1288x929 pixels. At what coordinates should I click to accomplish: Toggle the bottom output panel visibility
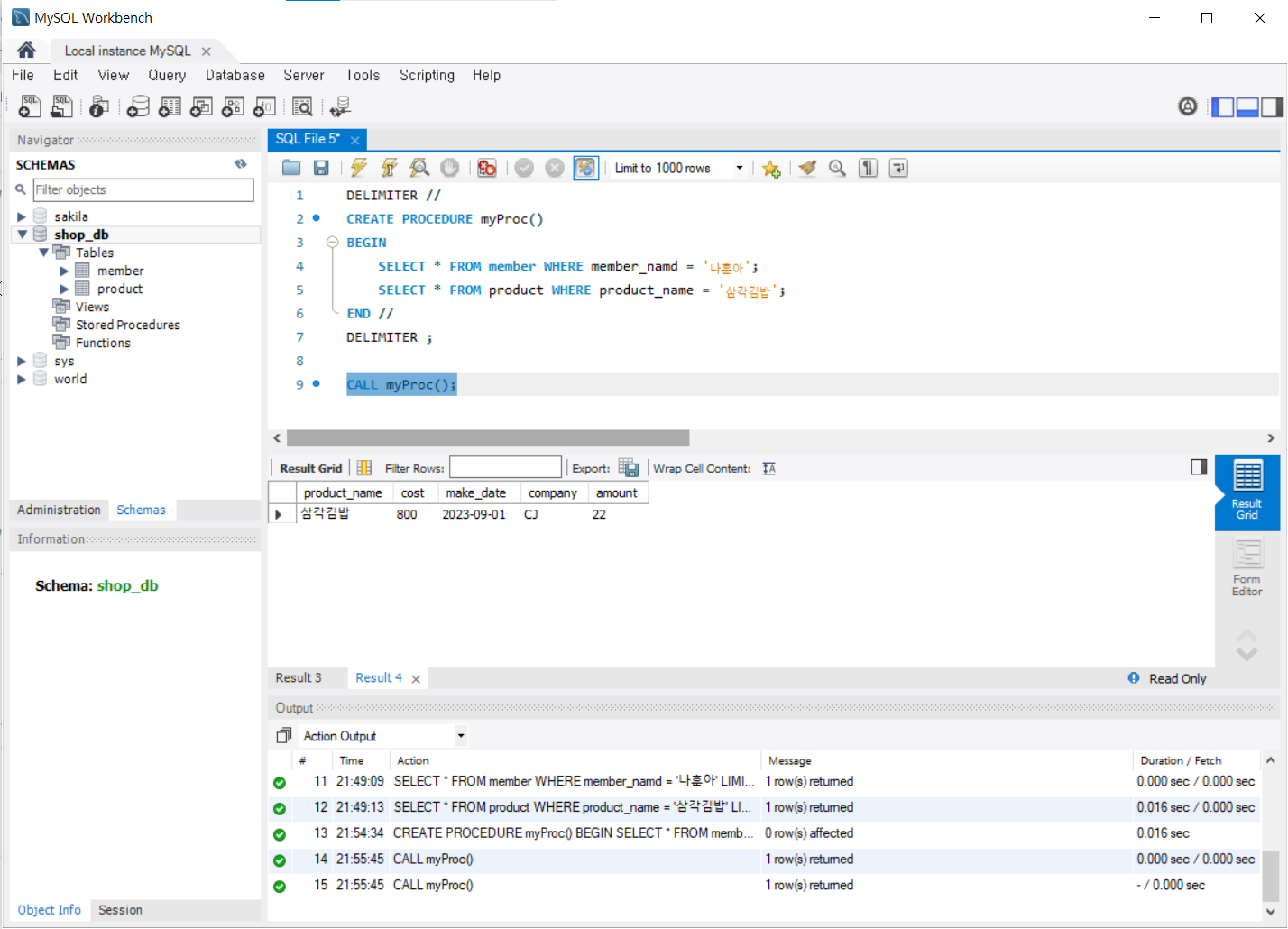1247,107
